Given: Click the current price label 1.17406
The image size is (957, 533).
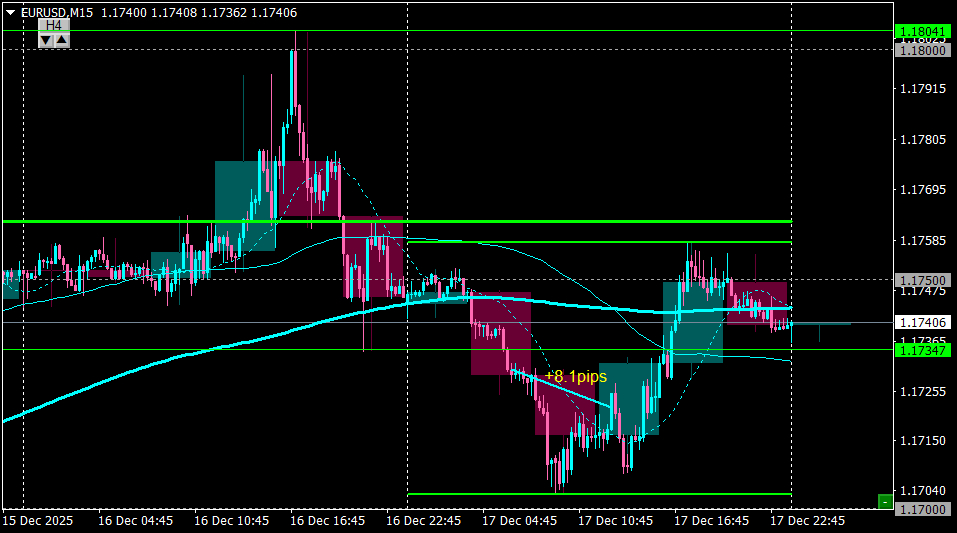Looking at the screenshot, I should pos(923,322).
